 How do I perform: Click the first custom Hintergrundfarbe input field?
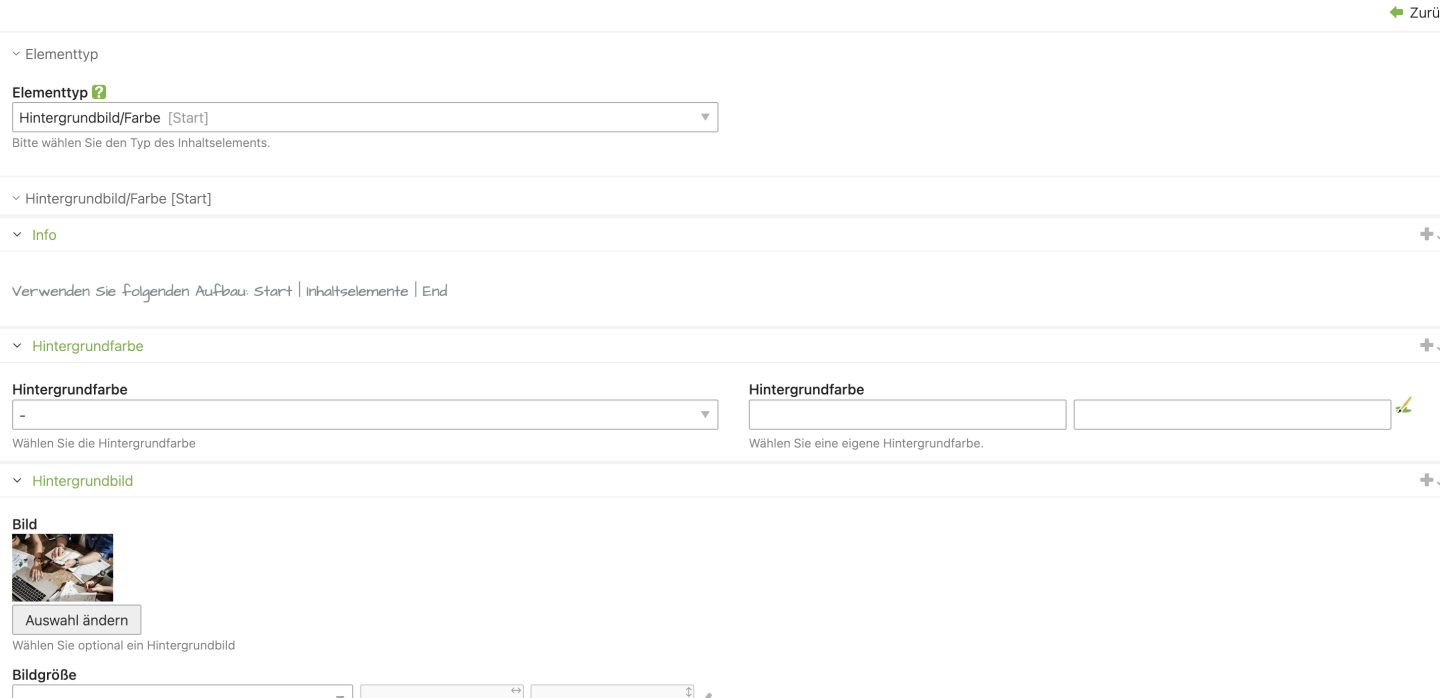(907, 415)
